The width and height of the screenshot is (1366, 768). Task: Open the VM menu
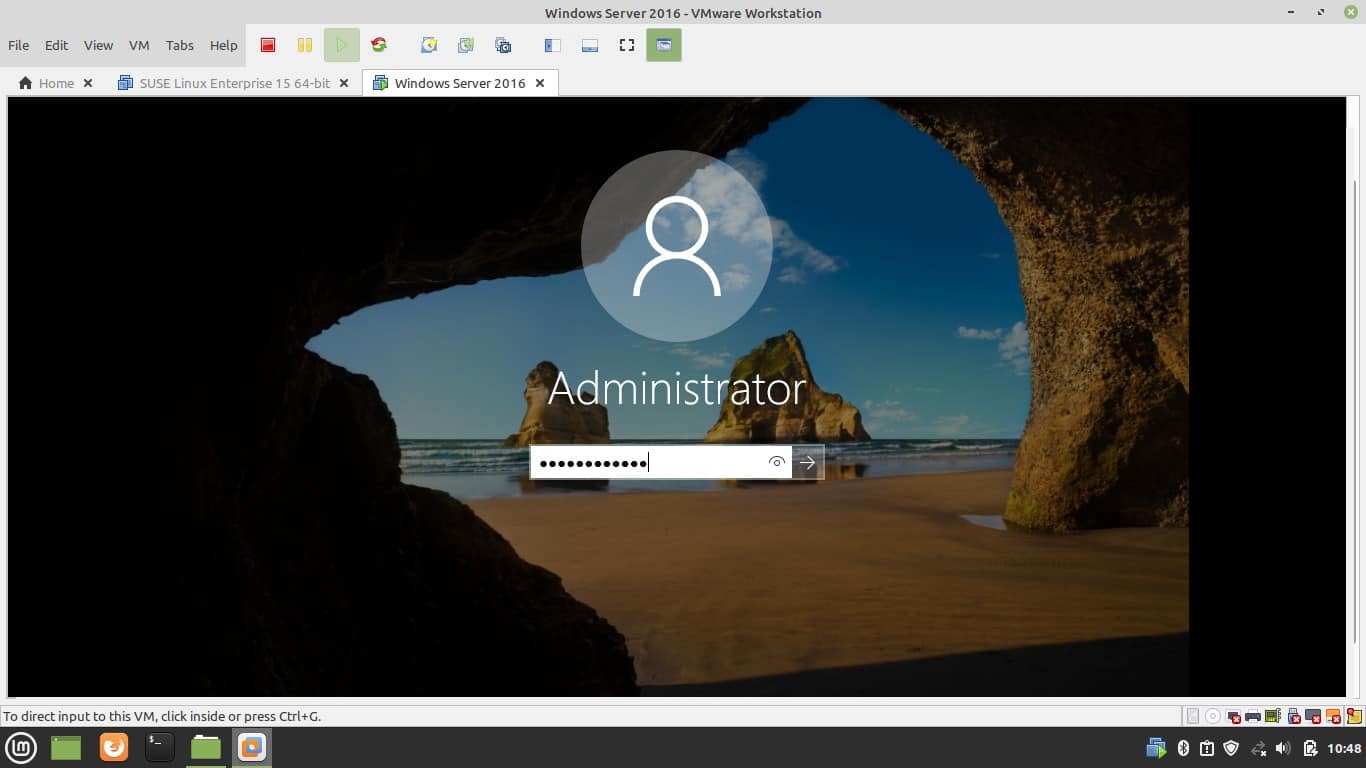(139, 45)
